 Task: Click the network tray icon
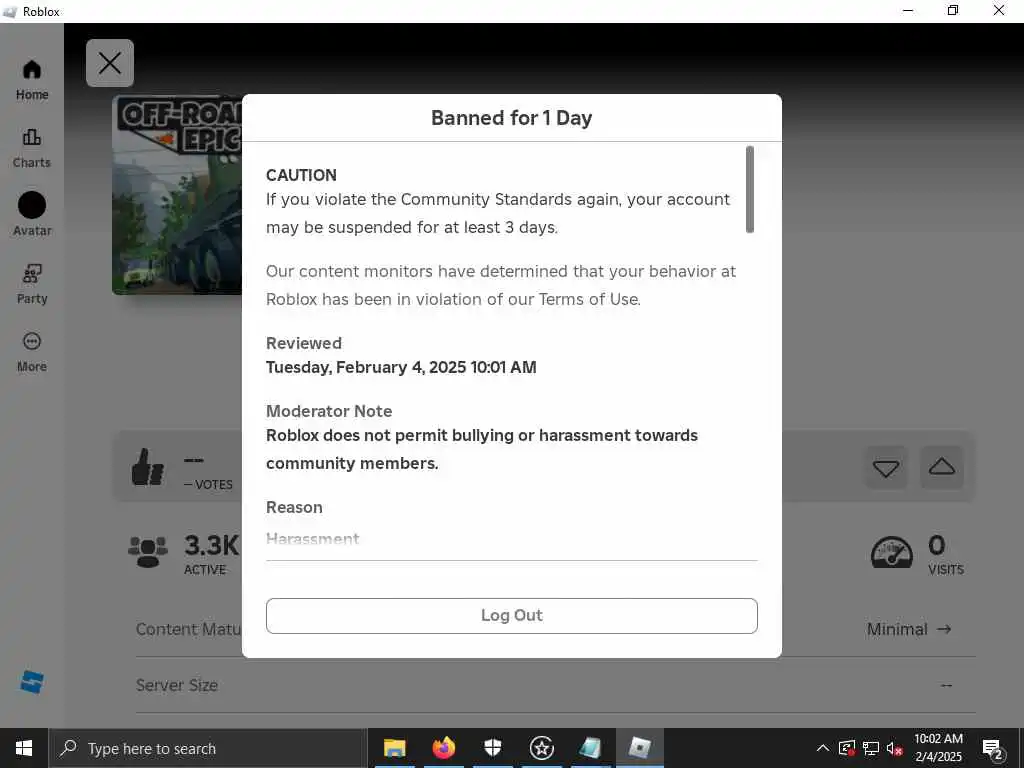[x=871, y=748]
